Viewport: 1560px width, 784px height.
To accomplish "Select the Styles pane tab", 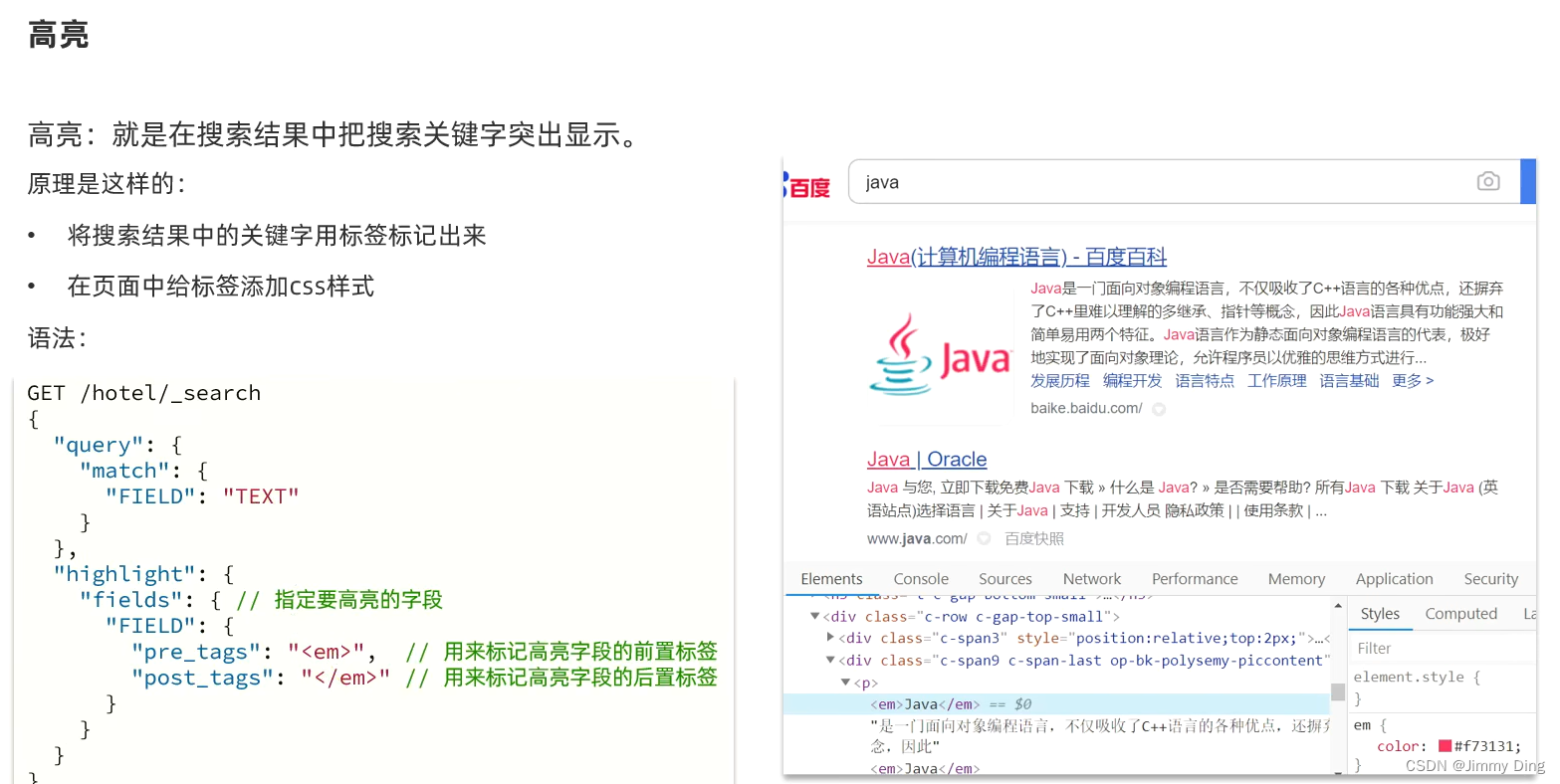I will [x=1380, y=614].
